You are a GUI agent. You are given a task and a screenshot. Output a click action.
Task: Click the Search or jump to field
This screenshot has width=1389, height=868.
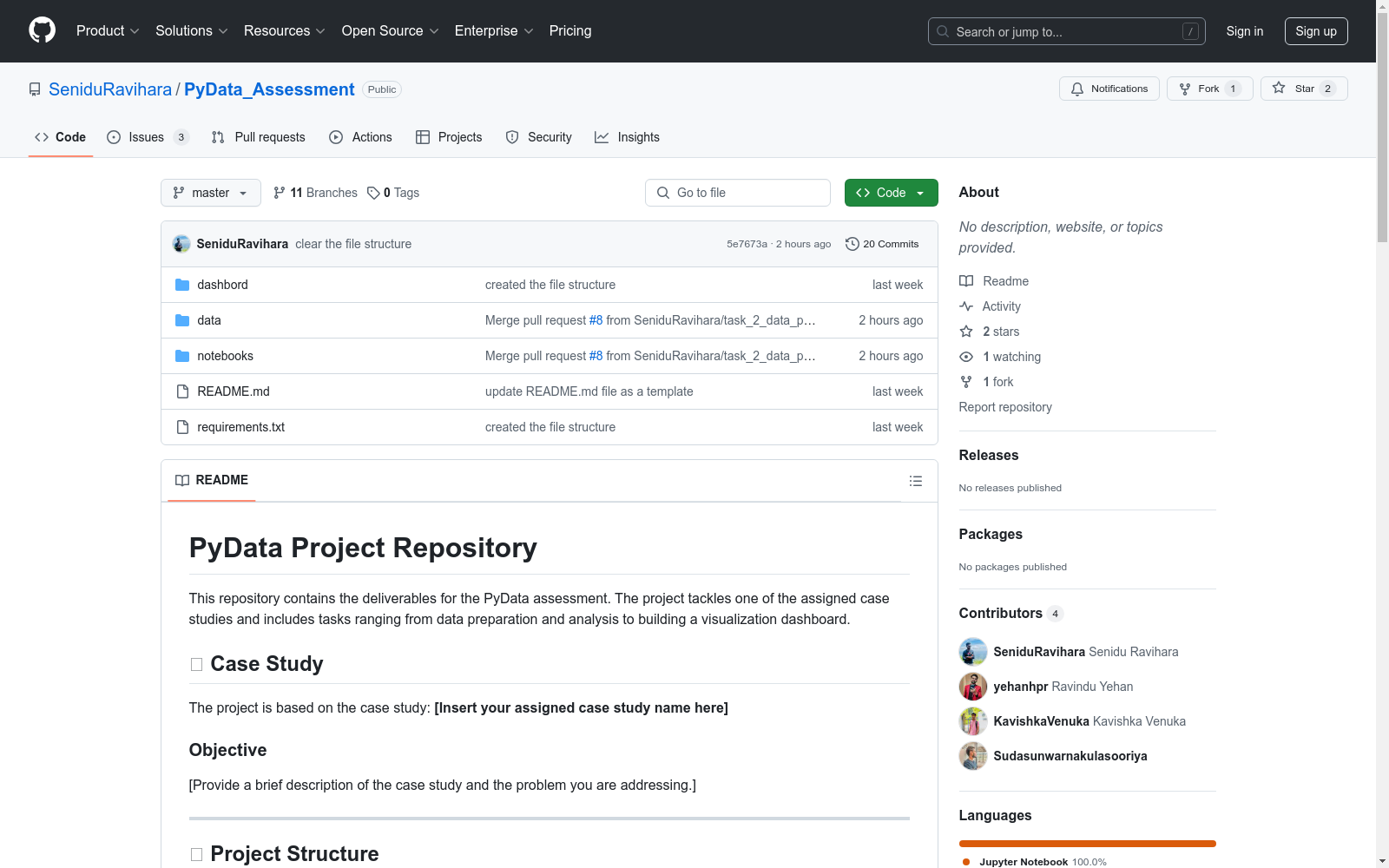point(1067,31)
